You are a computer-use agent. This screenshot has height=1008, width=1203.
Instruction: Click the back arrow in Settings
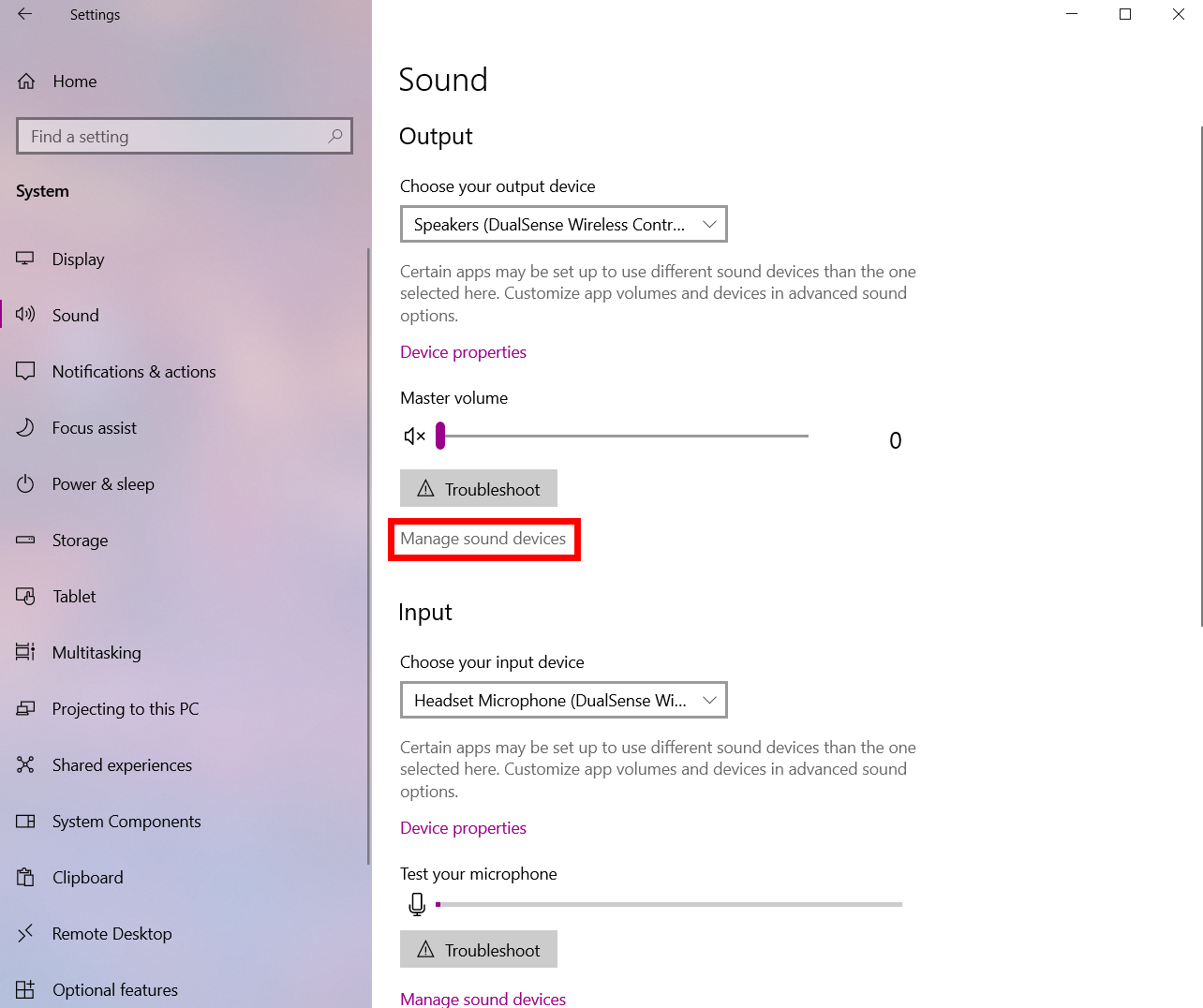24,14
